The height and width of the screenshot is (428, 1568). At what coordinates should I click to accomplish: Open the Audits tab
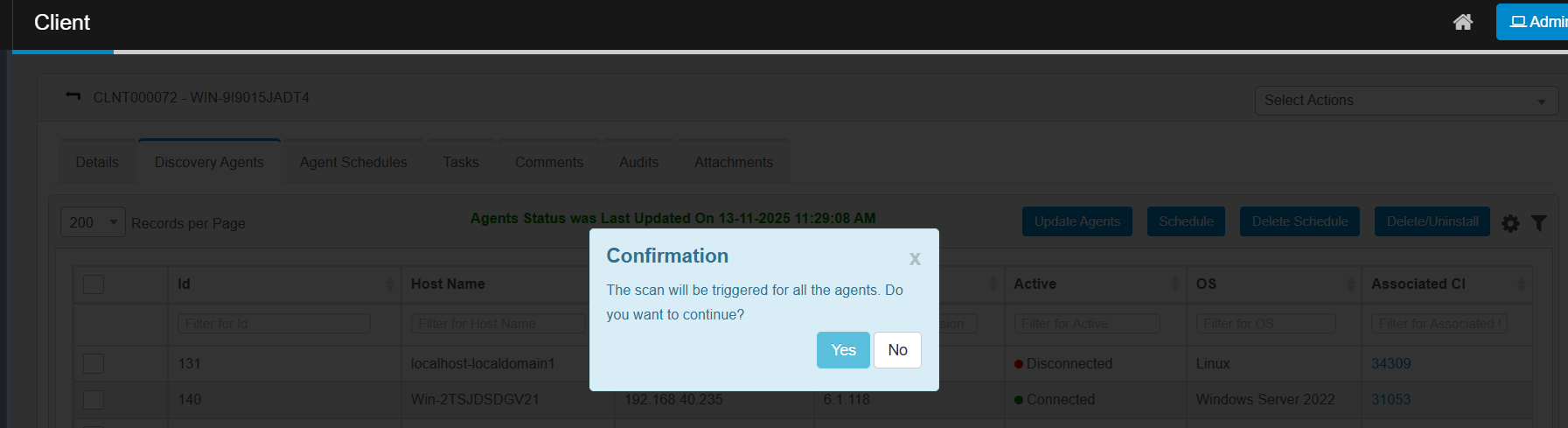[x=638, y=162]
